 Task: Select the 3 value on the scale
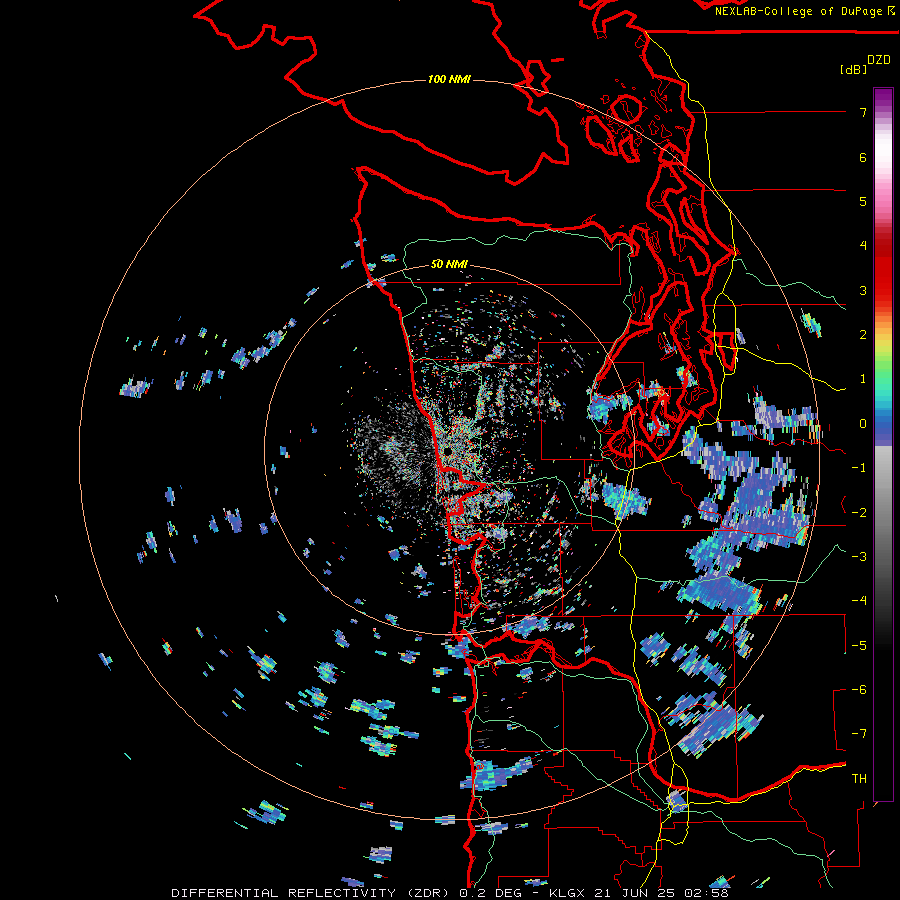(863, 290)
